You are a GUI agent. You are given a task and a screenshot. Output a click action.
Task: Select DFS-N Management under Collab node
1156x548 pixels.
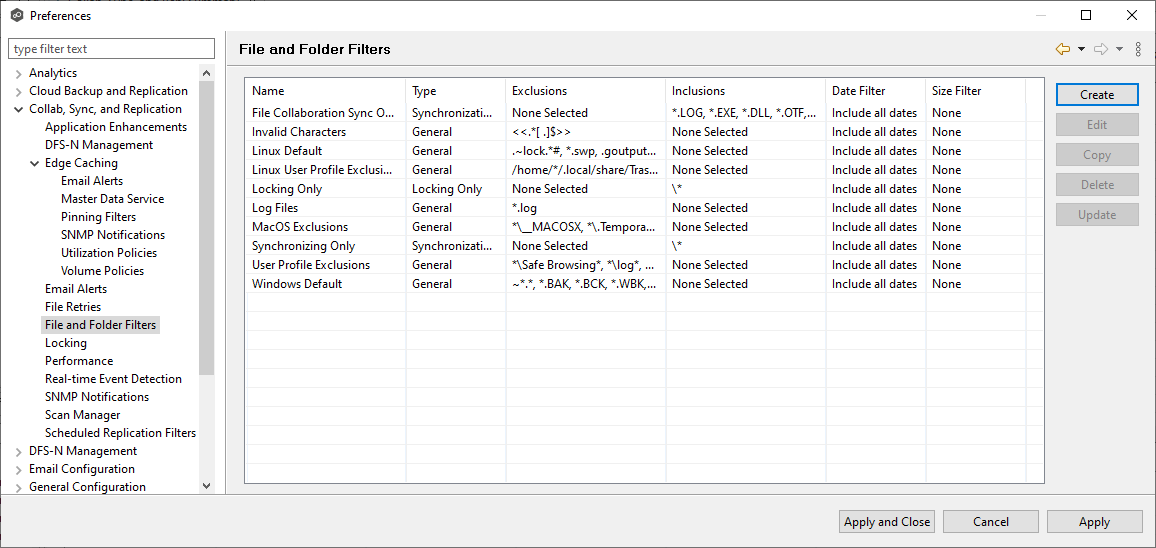click(99, 145)
